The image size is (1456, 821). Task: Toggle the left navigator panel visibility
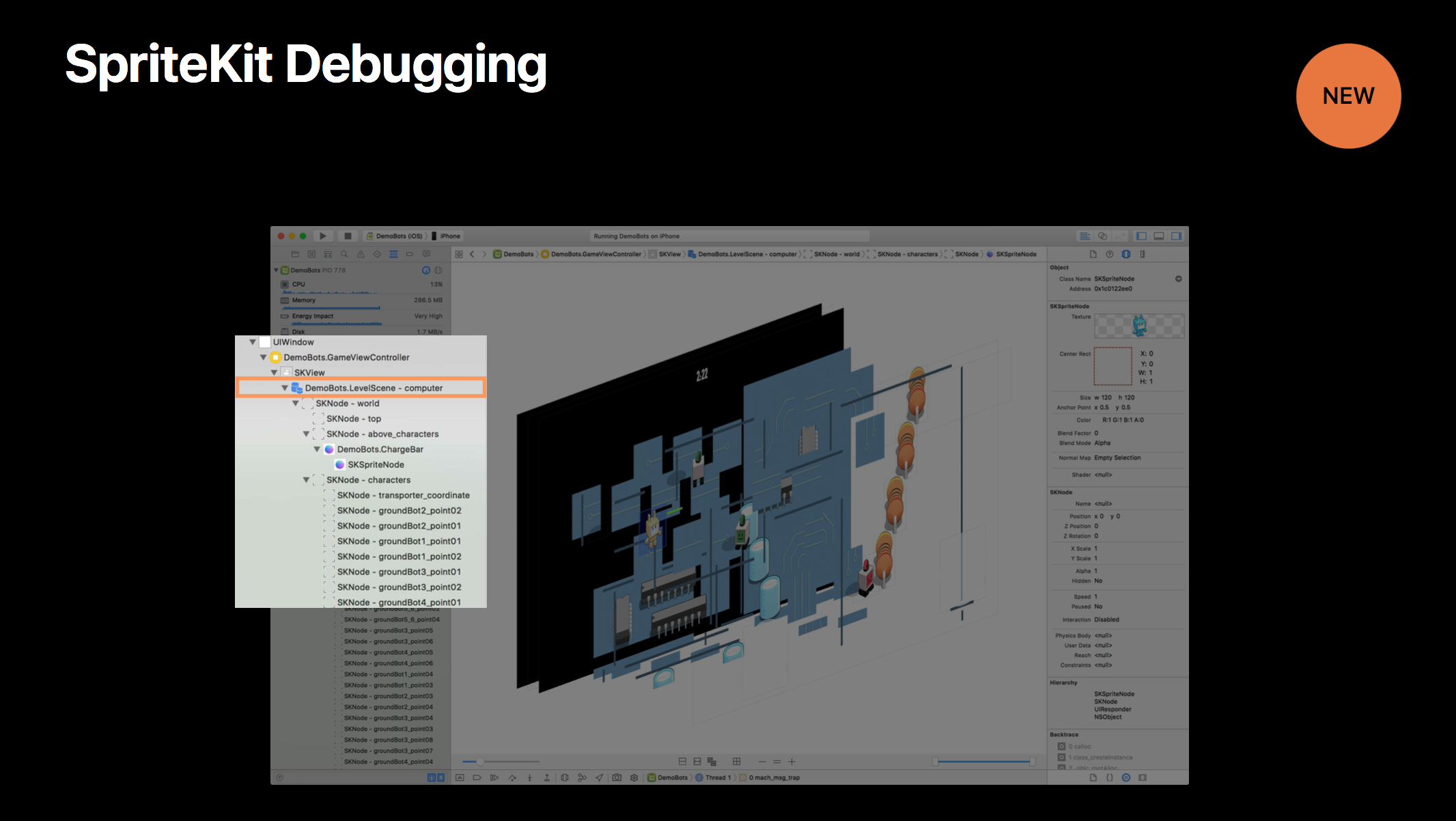(1141, 236)
